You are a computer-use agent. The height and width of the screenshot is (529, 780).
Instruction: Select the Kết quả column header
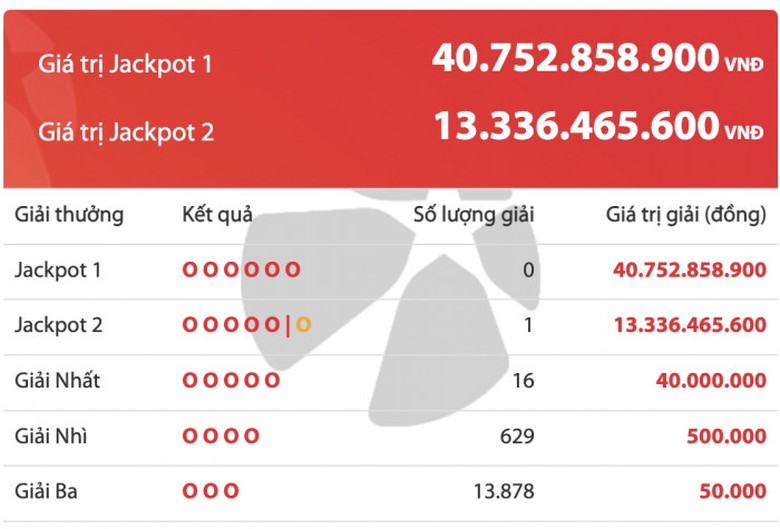[218, 214]
